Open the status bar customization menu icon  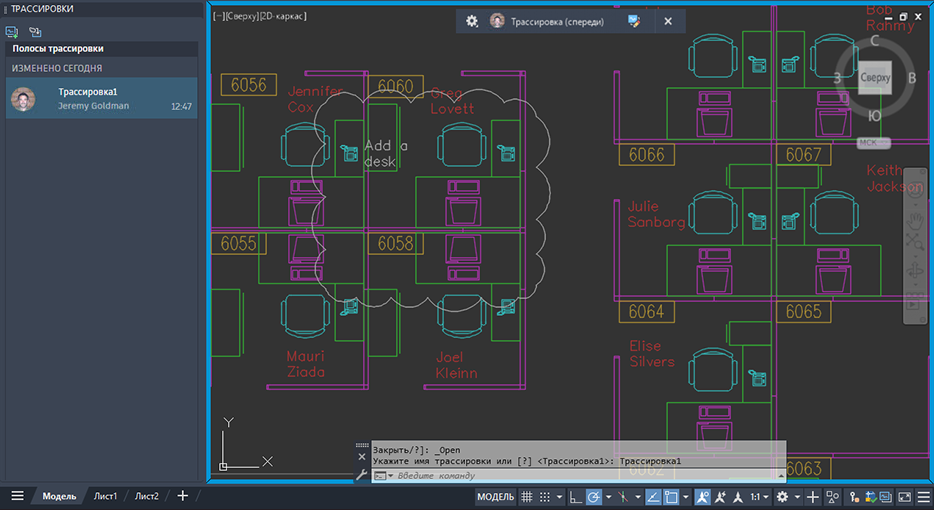point(924,497)
